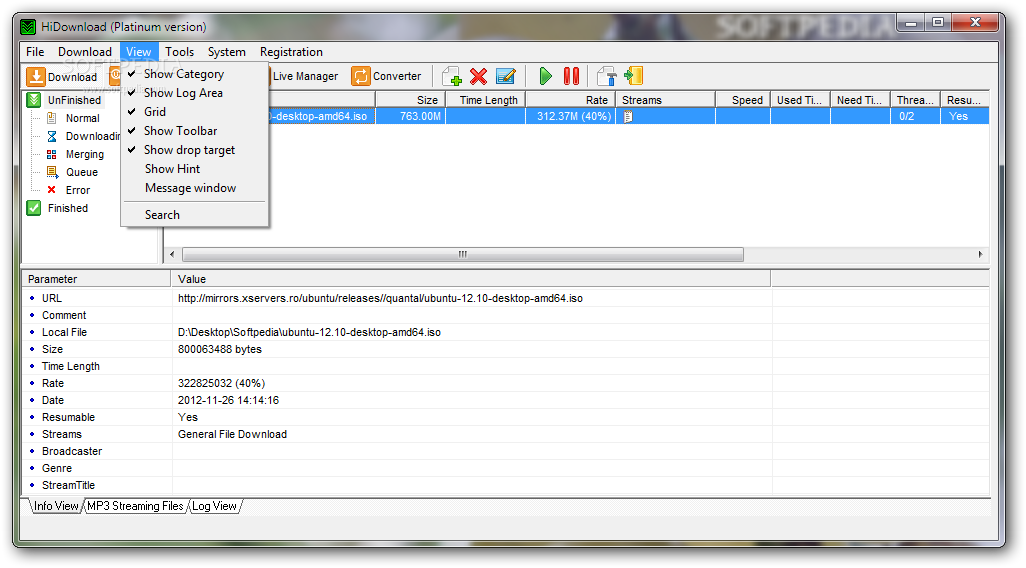1026x568 pixels.
Task: Click the 800063488 bytes size value
Action: coord(220,349)
